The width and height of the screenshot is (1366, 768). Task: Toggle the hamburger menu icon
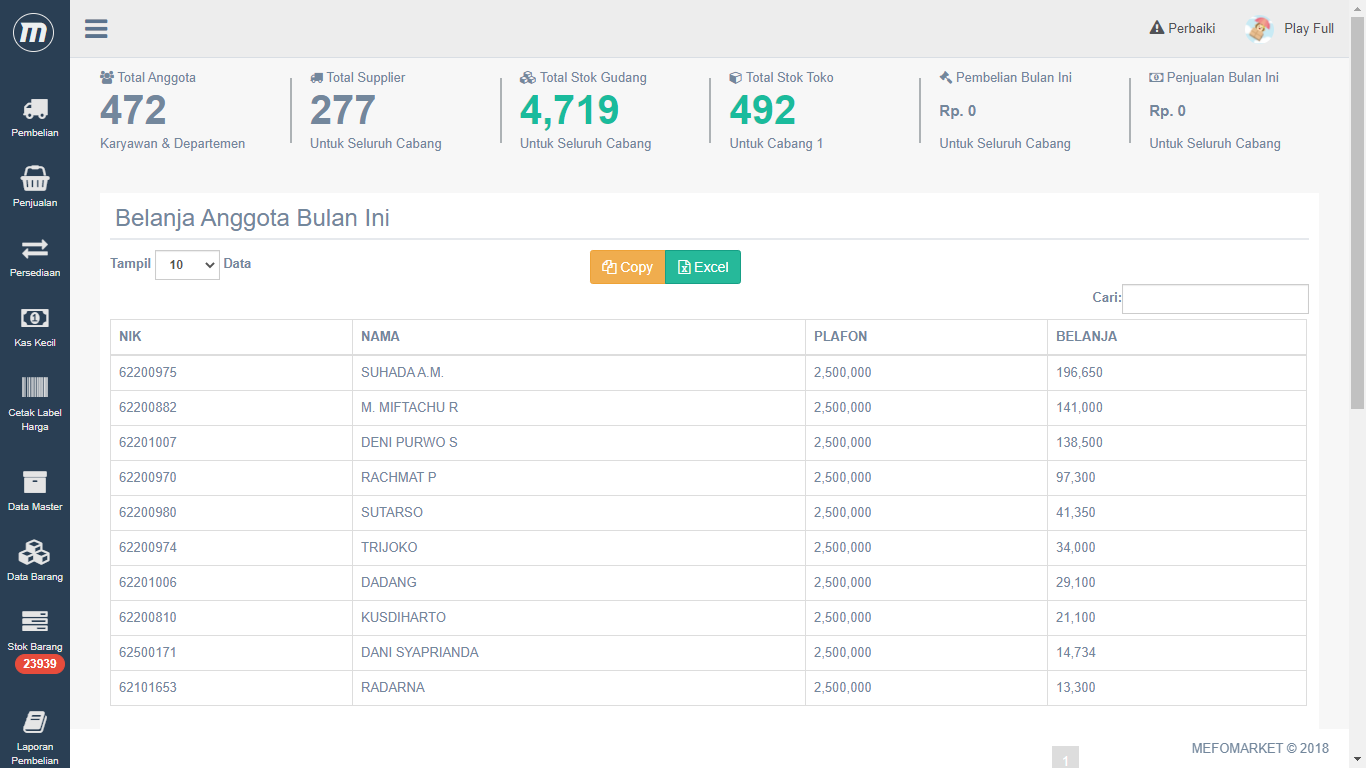(96, 28)
